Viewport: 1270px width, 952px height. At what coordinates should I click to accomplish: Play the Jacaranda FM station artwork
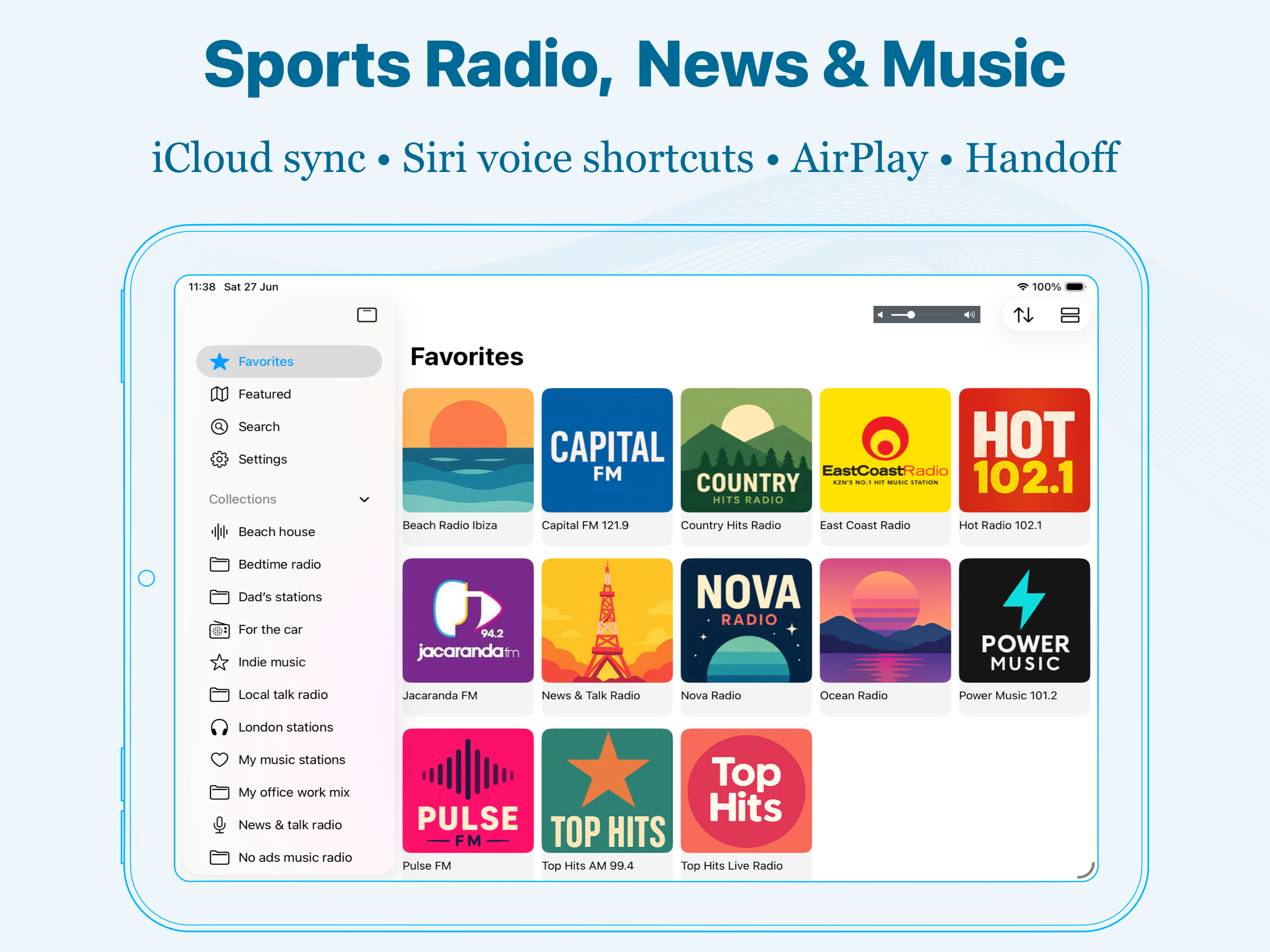[x=468, y=620]
